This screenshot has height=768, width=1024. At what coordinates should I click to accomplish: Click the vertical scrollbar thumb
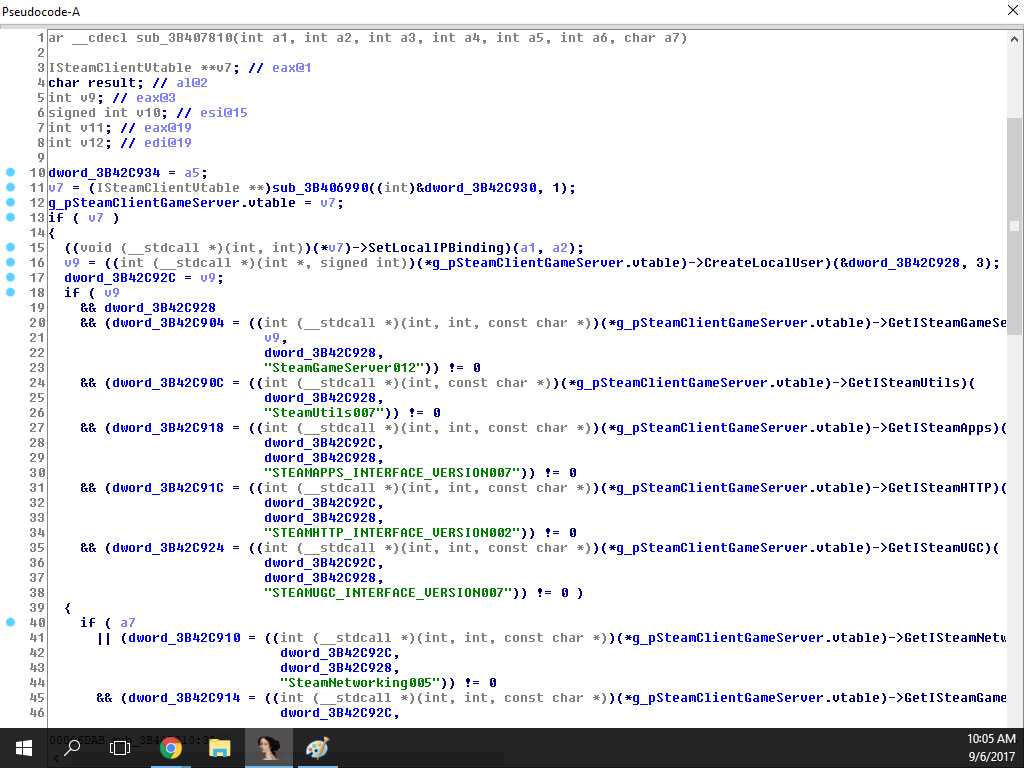click(x=1014, y=226)
